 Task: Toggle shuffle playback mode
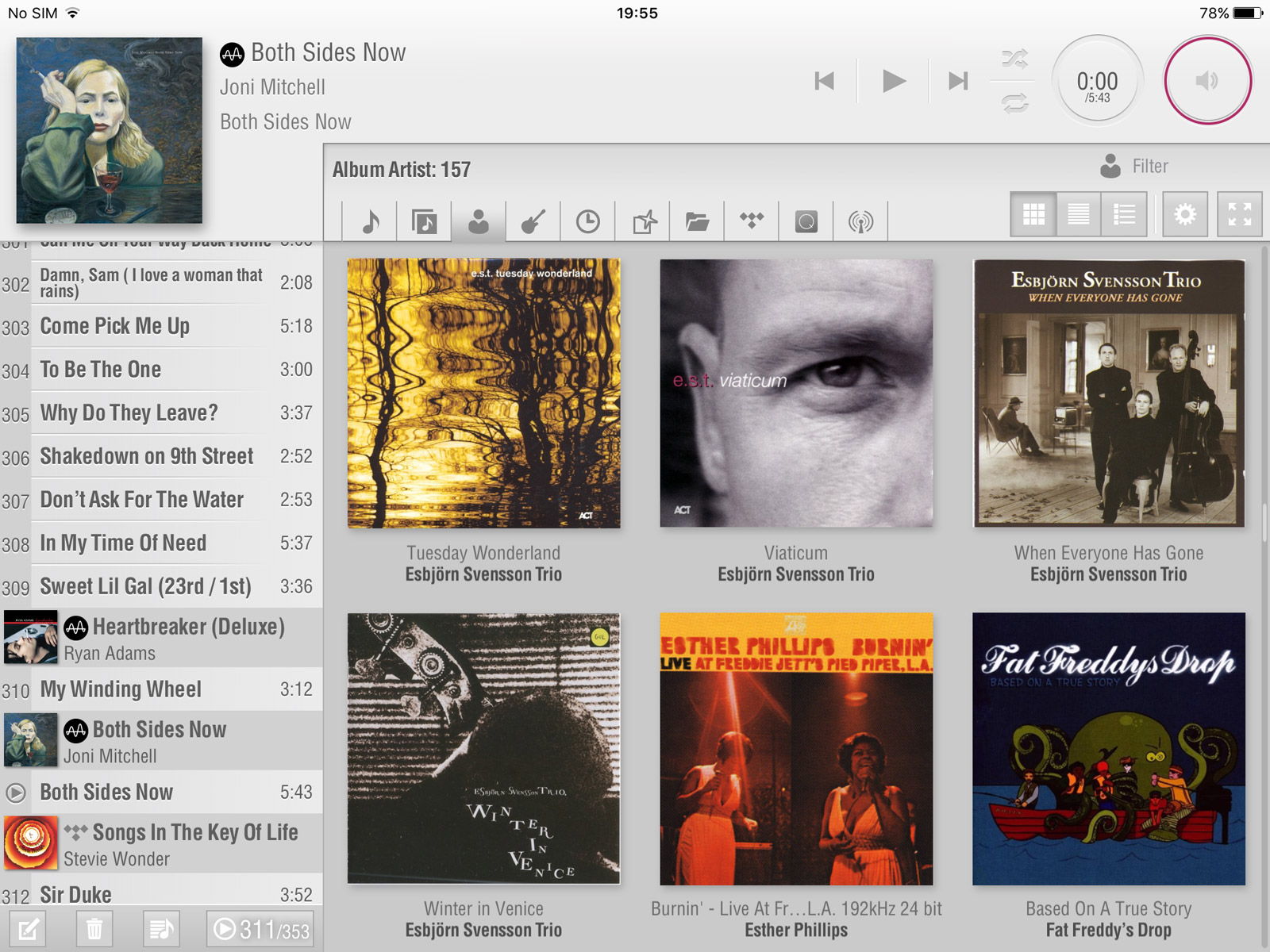pyautogui.click(x=1014, y=59)
